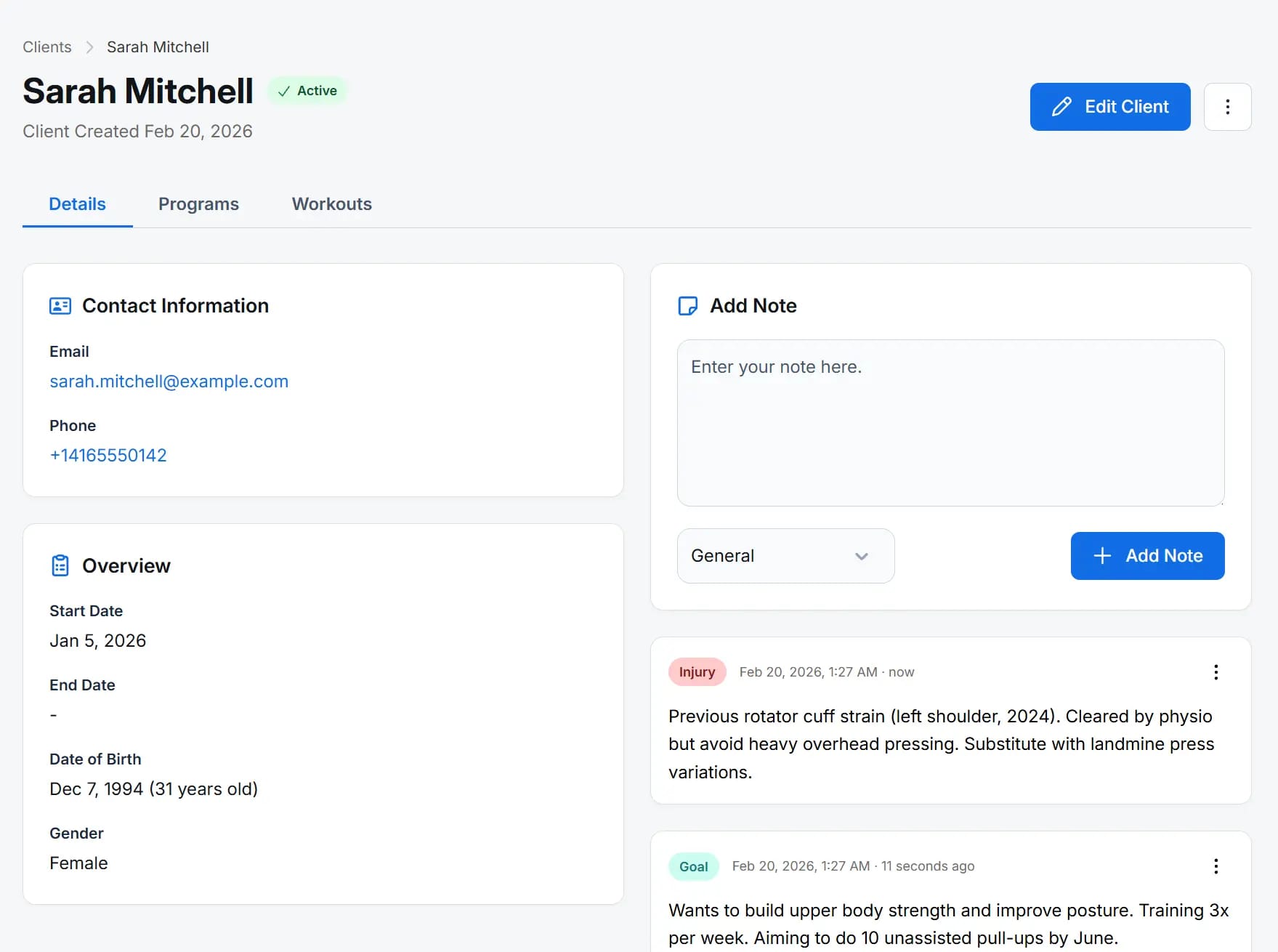This screenshot has height=952, width=1278.
Task: Expand the Clients breadcrumb link
Action: (x=46, y=46)
